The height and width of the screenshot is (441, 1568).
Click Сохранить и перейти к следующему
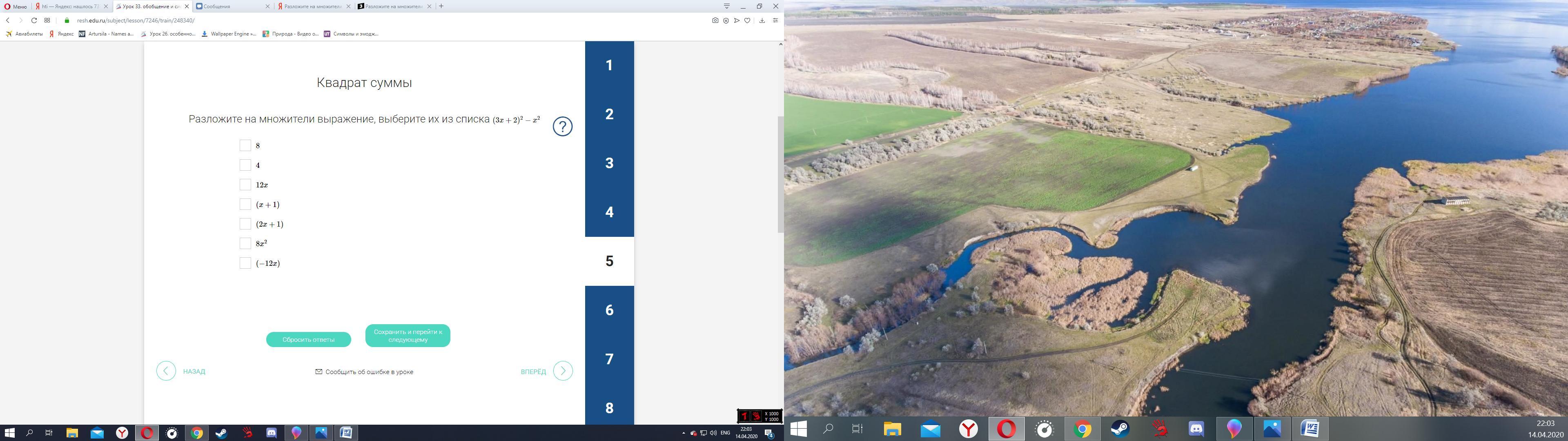[408, 336]
